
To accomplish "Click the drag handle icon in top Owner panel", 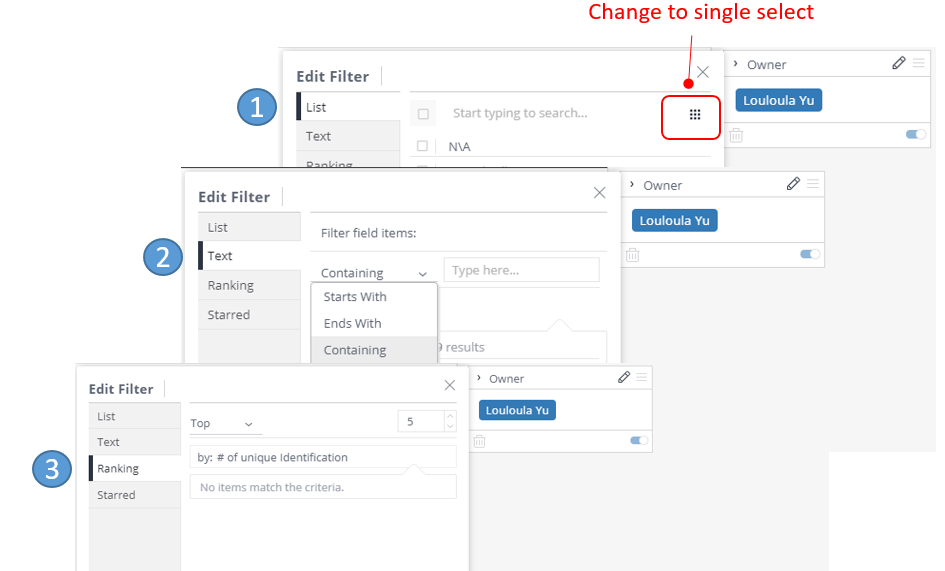I will coord(918,63).
